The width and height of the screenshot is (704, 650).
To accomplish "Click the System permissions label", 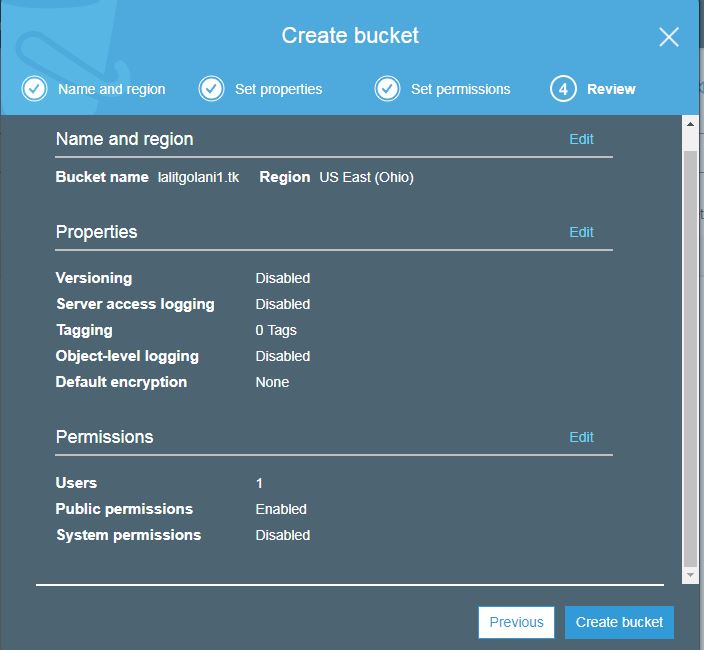I will point(128,535).
